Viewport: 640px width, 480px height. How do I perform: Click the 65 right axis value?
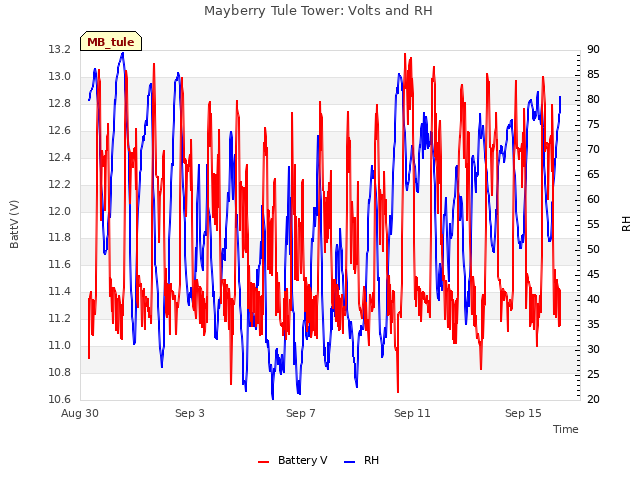click(x=593, y=174)
